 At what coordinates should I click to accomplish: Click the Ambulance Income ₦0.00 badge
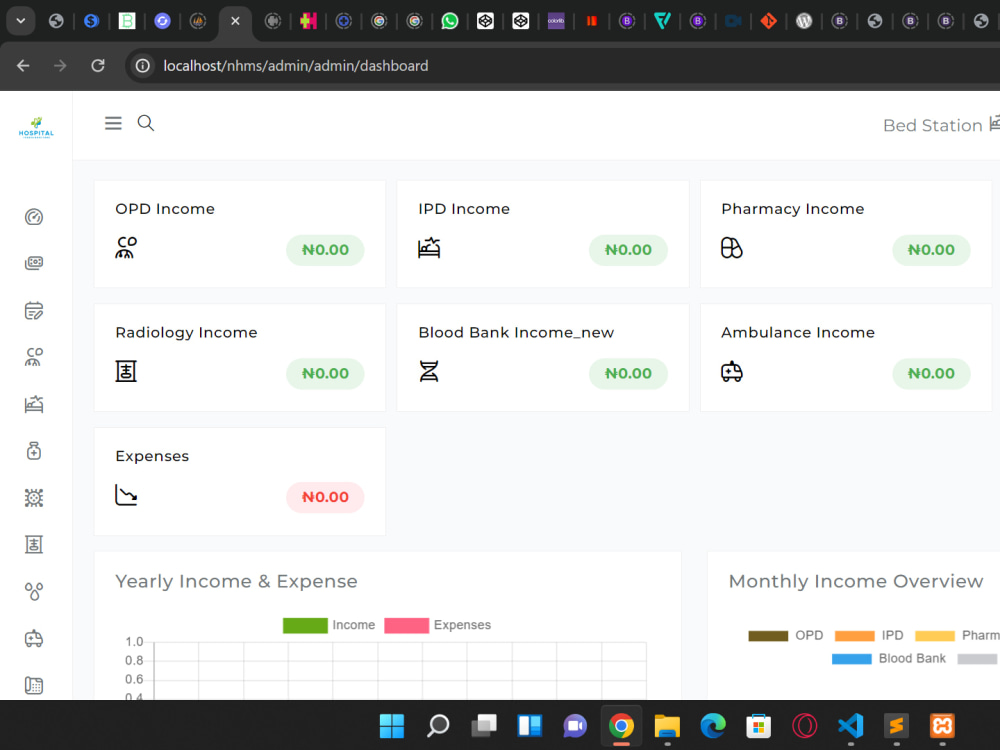931,374
